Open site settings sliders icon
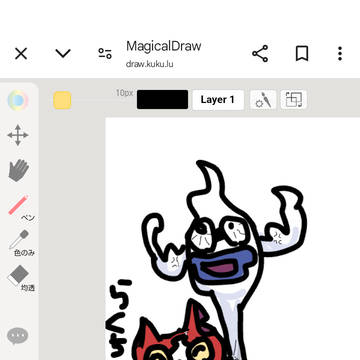 click(105, 53)
